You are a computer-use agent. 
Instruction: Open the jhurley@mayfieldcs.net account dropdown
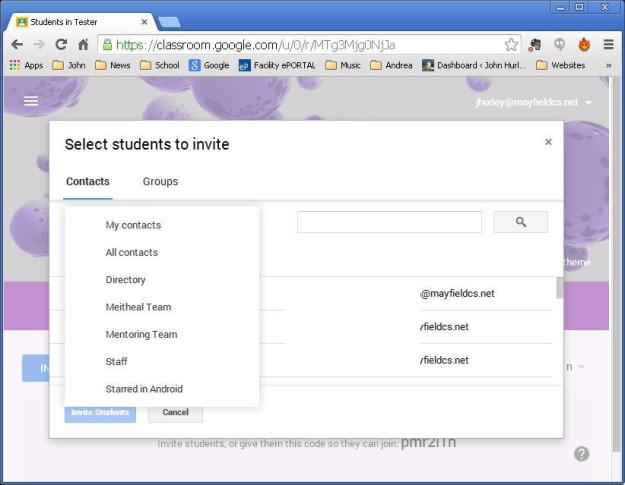point(533,102)
